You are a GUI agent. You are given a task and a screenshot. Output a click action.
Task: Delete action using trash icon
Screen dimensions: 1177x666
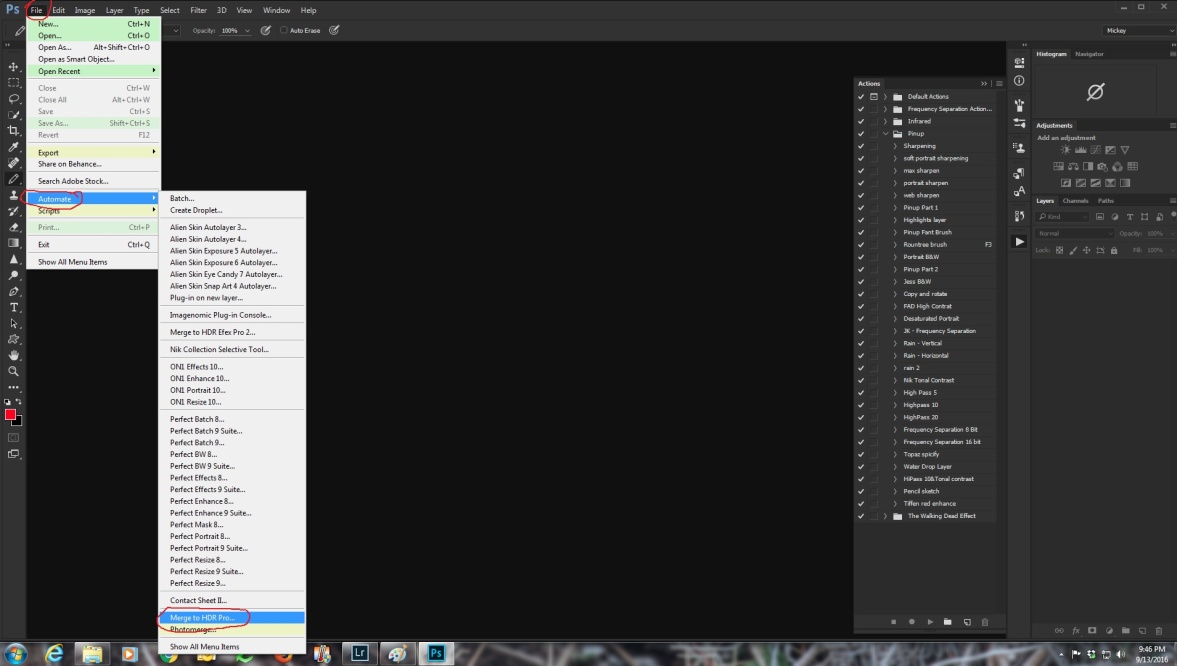tap(985, 622)
